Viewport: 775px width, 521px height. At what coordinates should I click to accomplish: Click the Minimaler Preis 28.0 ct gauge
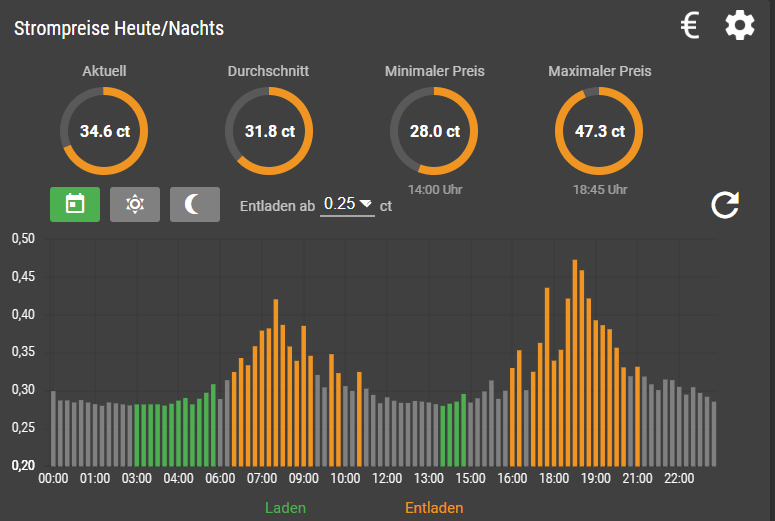tap(434, 131)
